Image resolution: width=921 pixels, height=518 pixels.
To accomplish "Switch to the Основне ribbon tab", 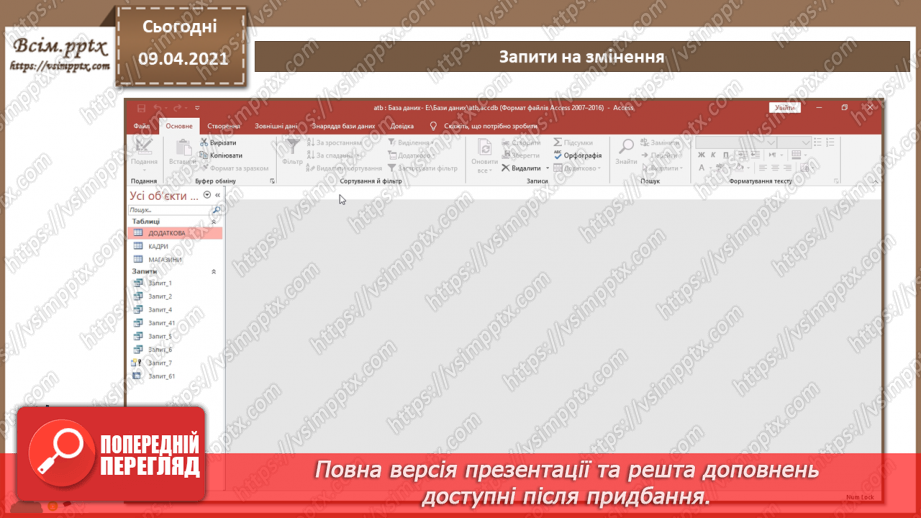I will [x=179, y=126].
